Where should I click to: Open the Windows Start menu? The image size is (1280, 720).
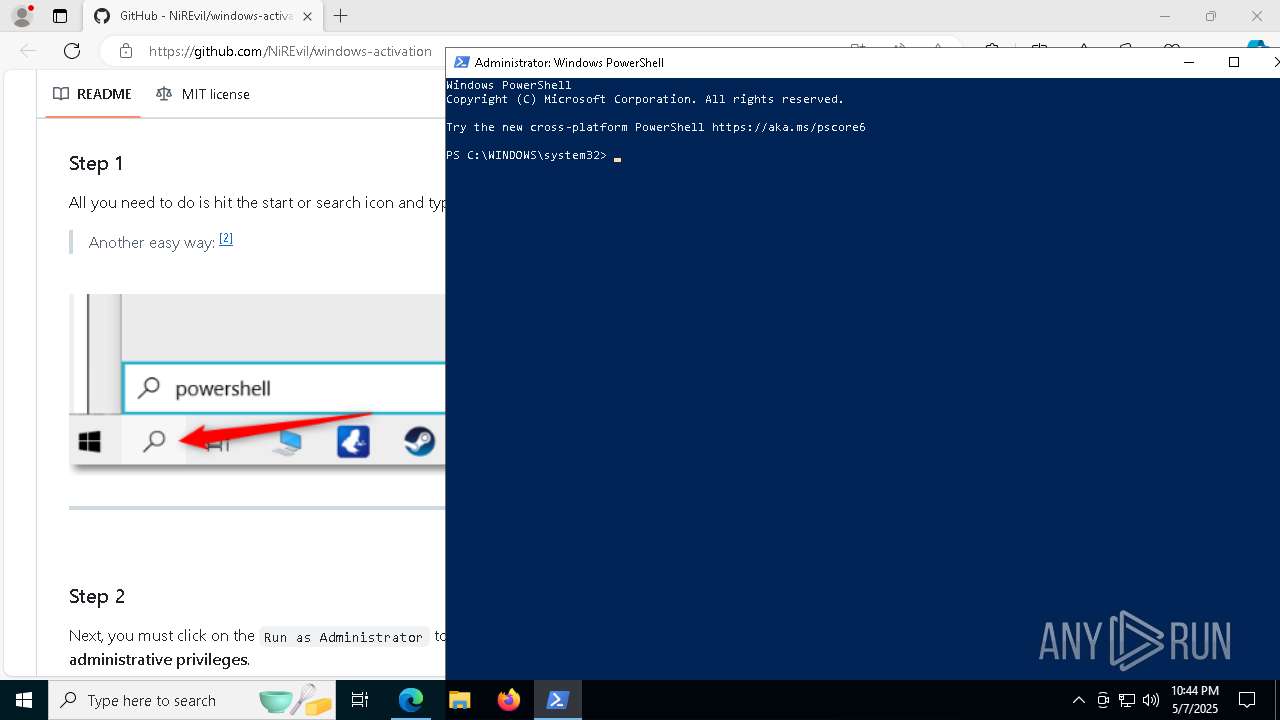[x=24, y=700]
